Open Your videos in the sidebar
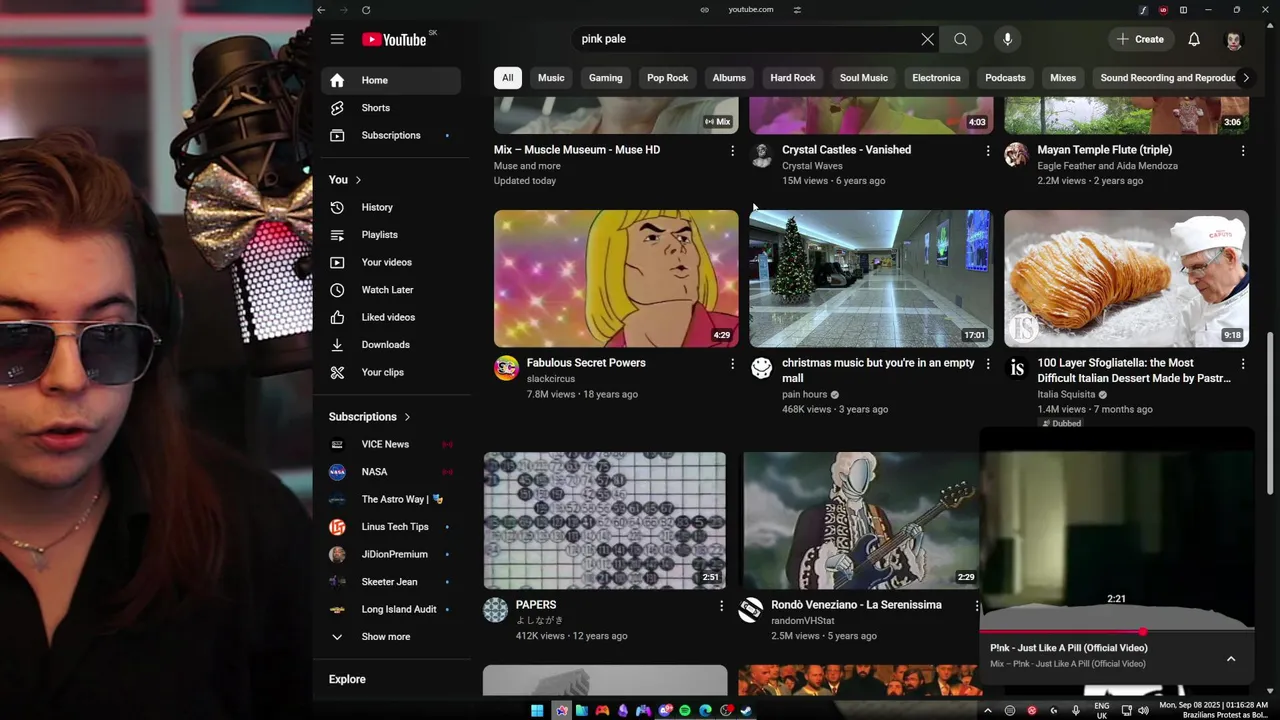The height and width of the screenshot is (720, 1280). [x=391, y=262]
